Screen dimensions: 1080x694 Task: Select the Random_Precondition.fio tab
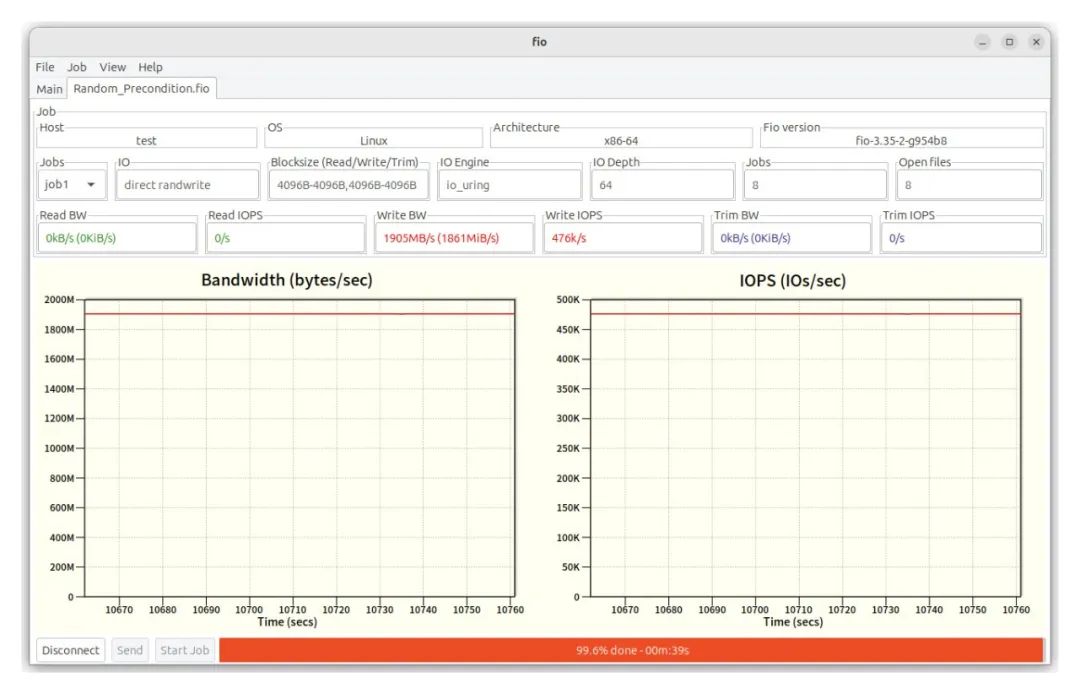141,88
